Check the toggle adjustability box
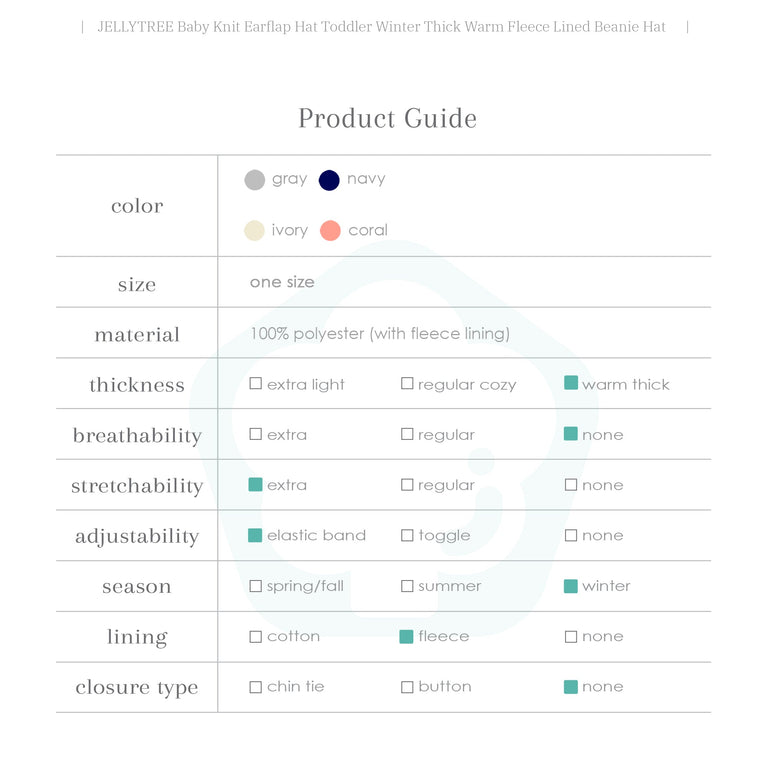The image size is (770, 770). click(x=407, y=535)
